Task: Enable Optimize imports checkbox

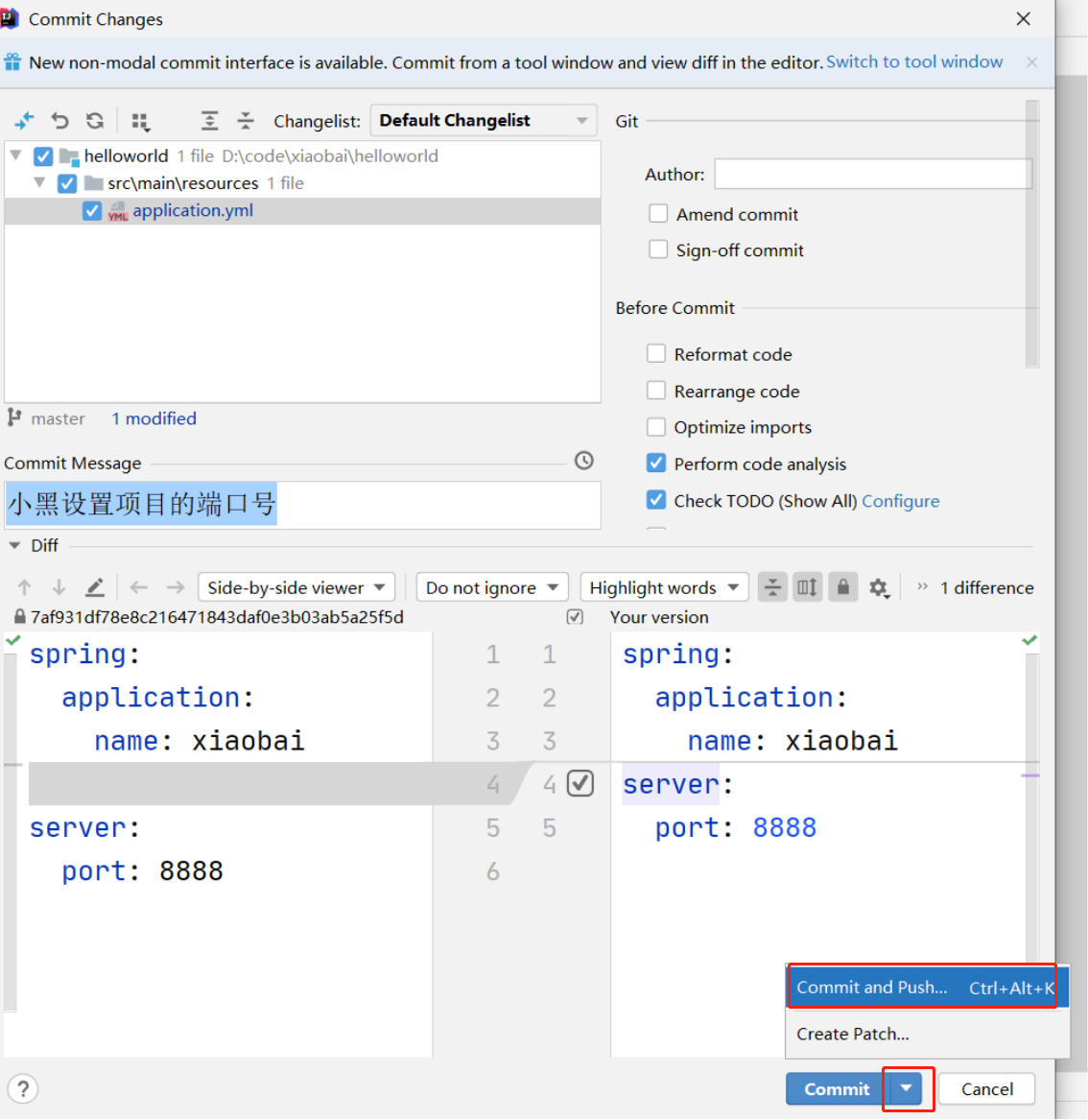Action: coord(656,426)
